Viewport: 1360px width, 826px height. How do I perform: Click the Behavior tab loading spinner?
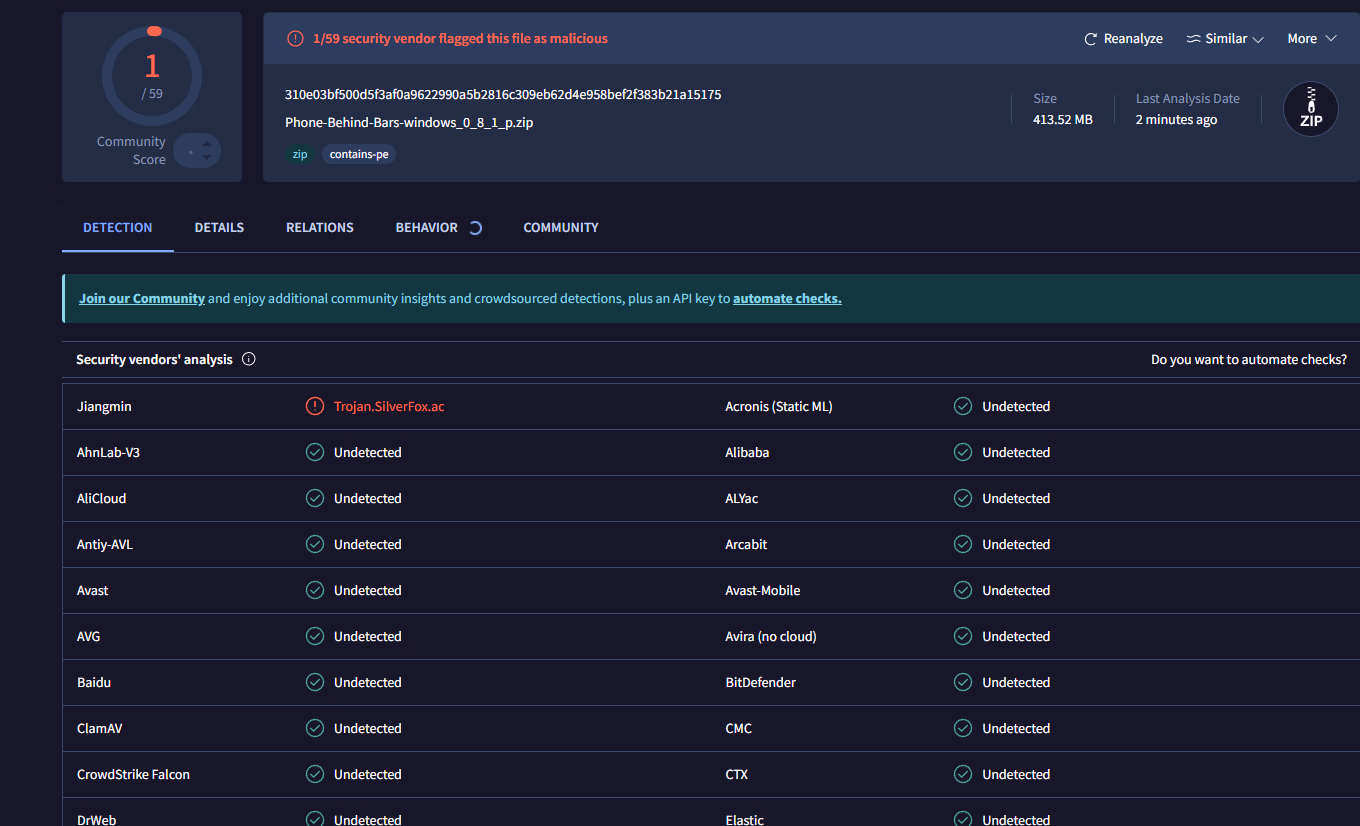[x=476, y=228]
